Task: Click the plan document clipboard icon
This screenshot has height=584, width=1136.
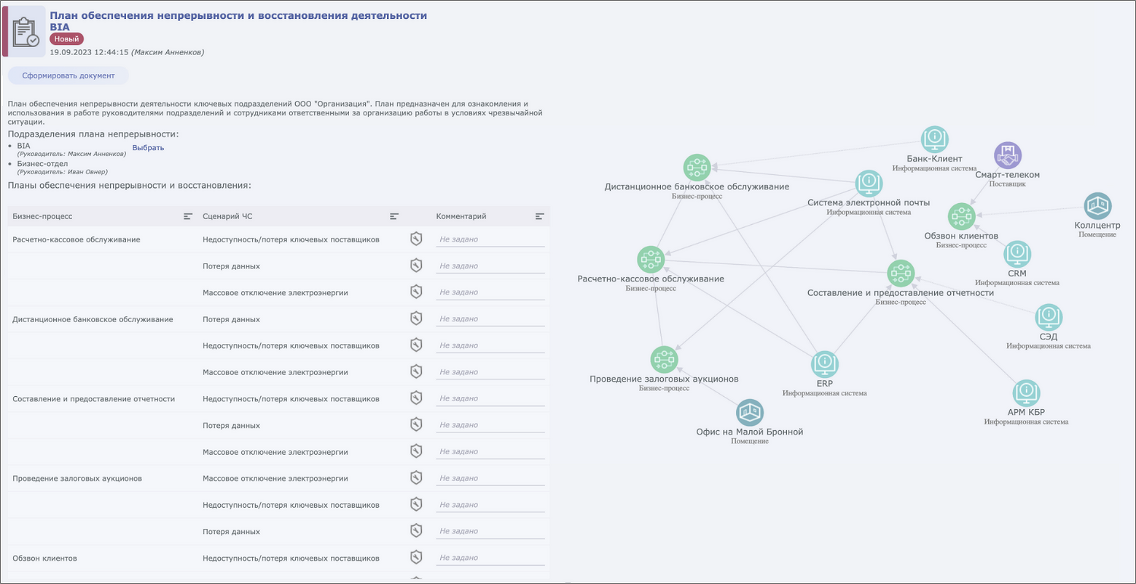Action: [26, 31]
